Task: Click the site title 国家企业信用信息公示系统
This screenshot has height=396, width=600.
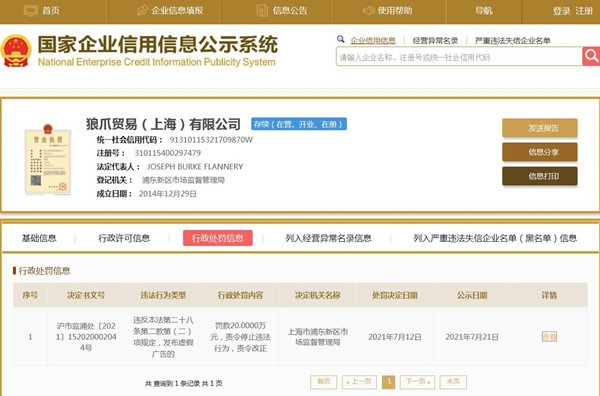Action: coord(158,44)
